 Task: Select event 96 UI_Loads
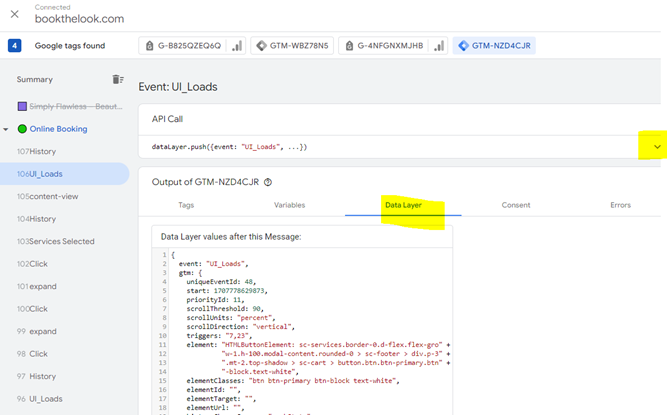[x=40, y=399]
